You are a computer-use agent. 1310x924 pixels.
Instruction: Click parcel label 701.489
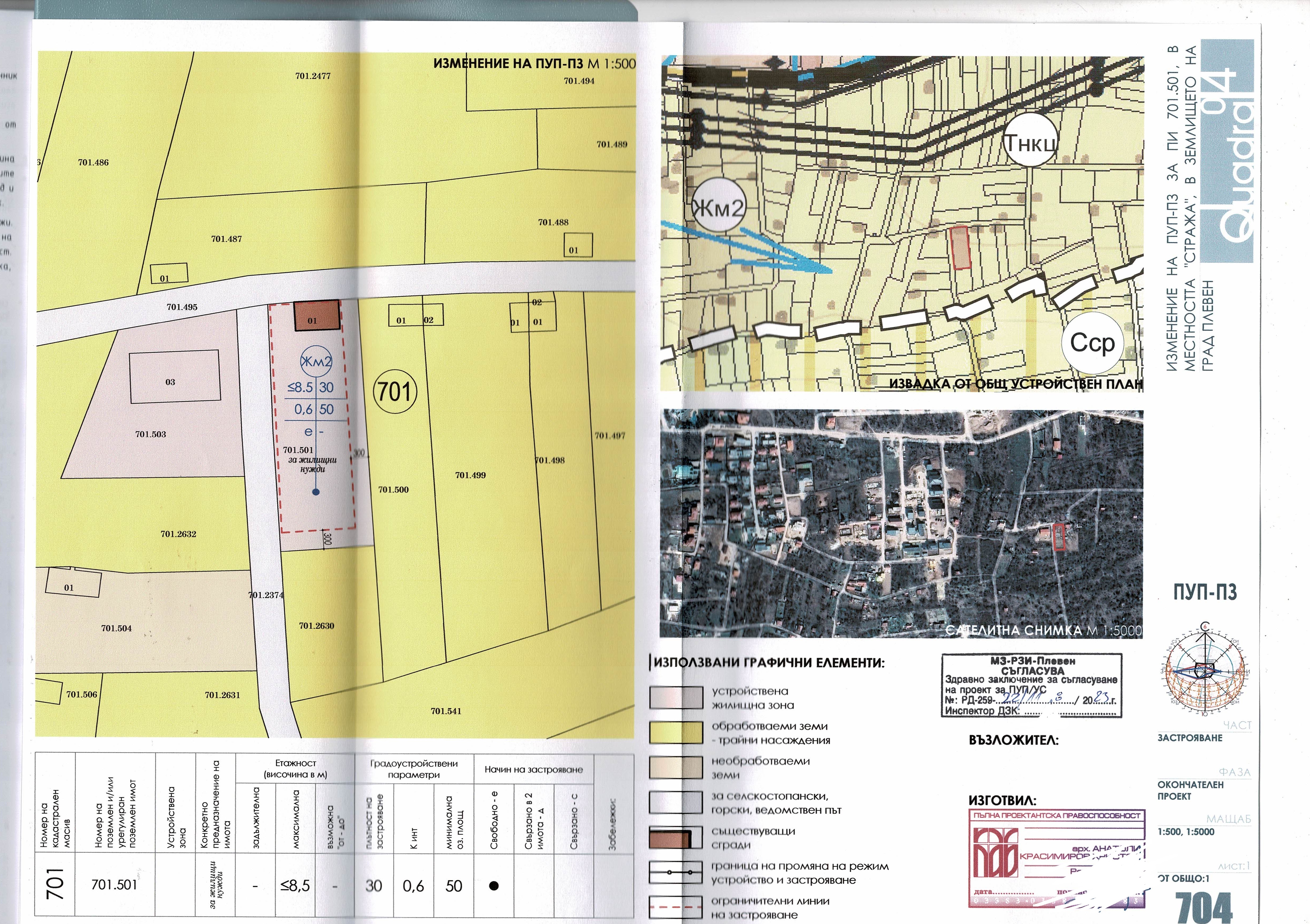coord(612,144)
